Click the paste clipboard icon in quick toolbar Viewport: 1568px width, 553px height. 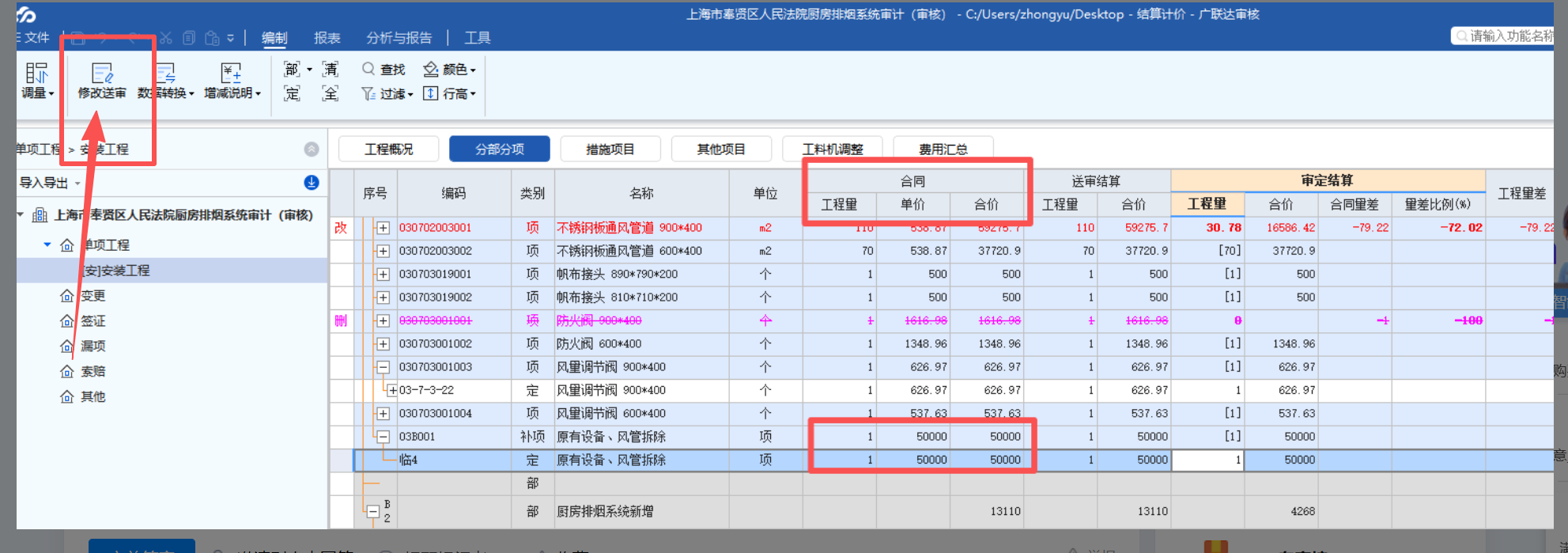point(212,37)
